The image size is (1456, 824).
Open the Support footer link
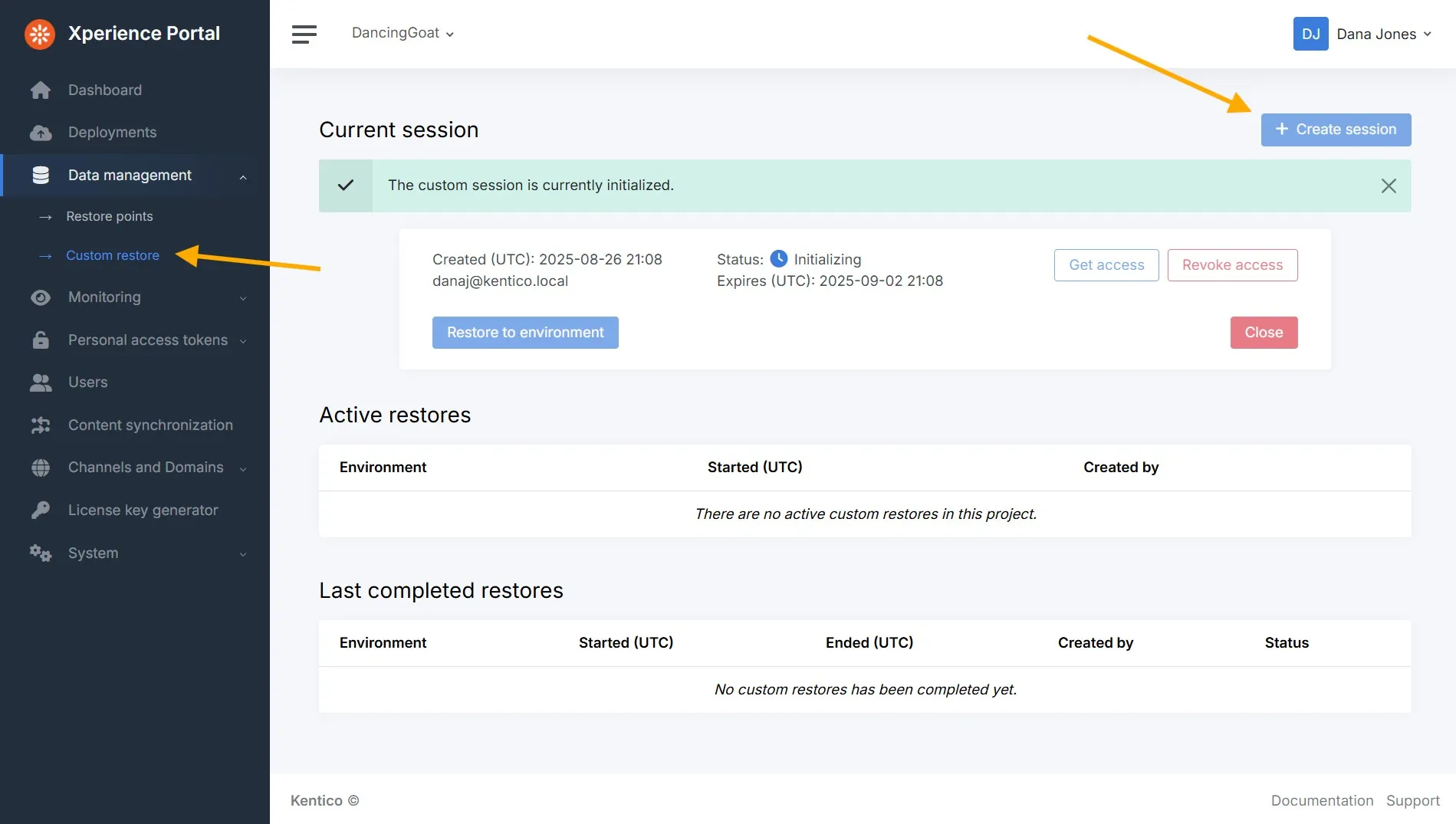click(x=1412, y=800)
